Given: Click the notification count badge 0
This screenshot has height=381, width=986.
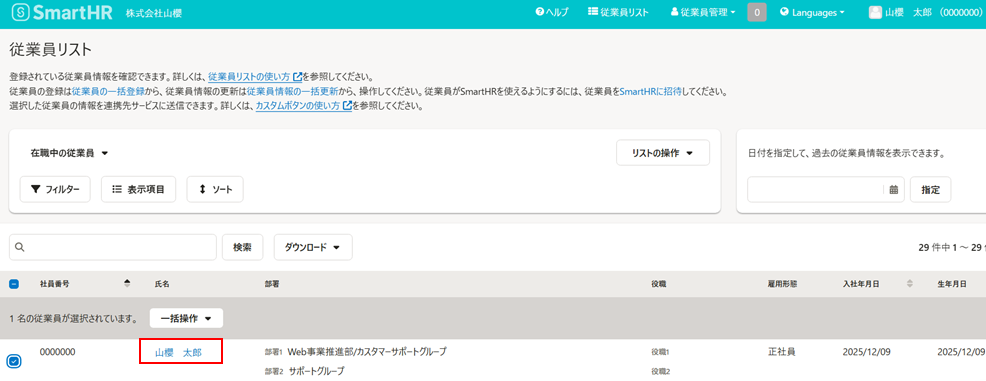Looking at the screenshot, I should coord(756,13).
